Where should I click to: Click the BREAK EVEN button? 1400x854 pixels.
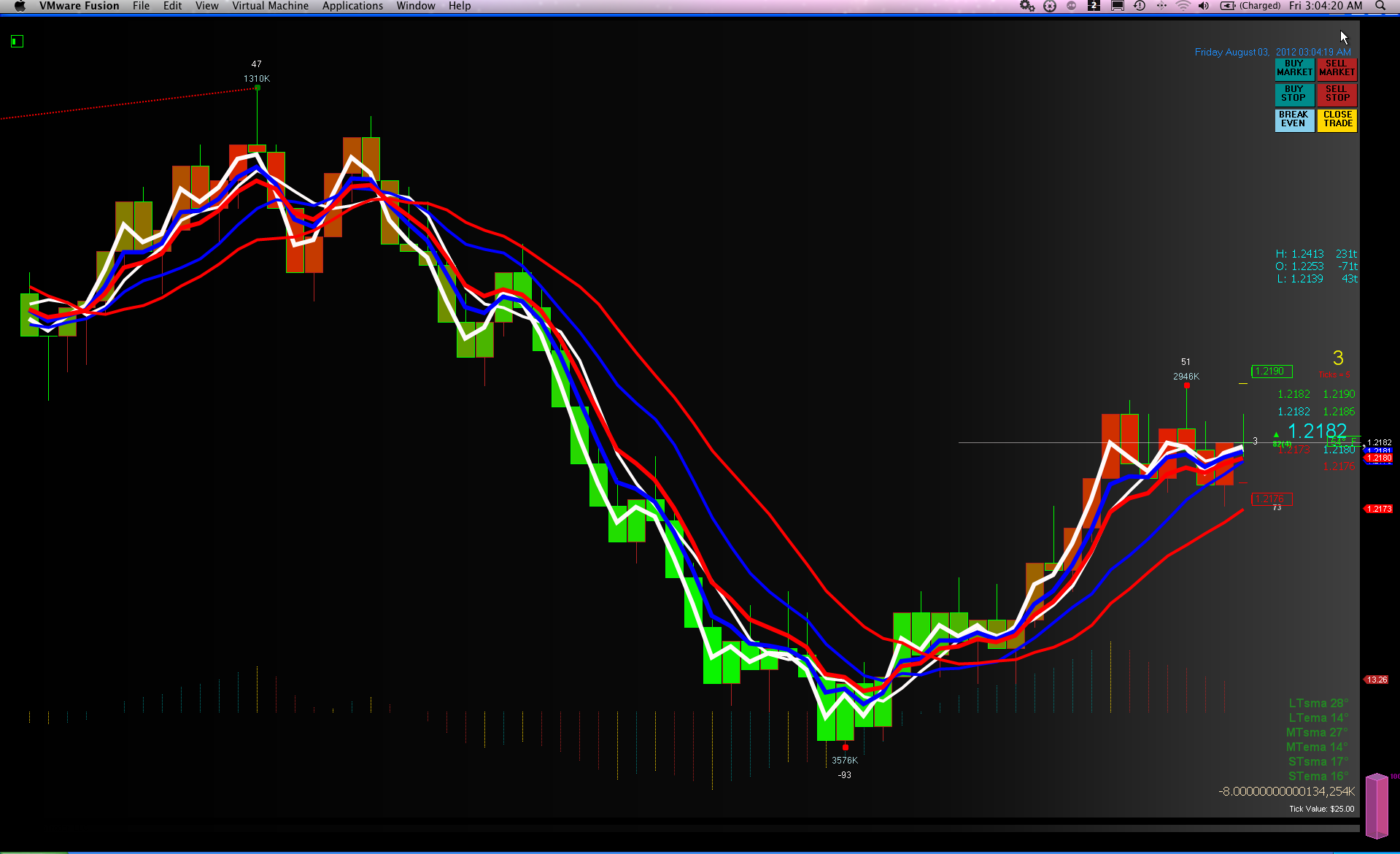[1294, 120]
